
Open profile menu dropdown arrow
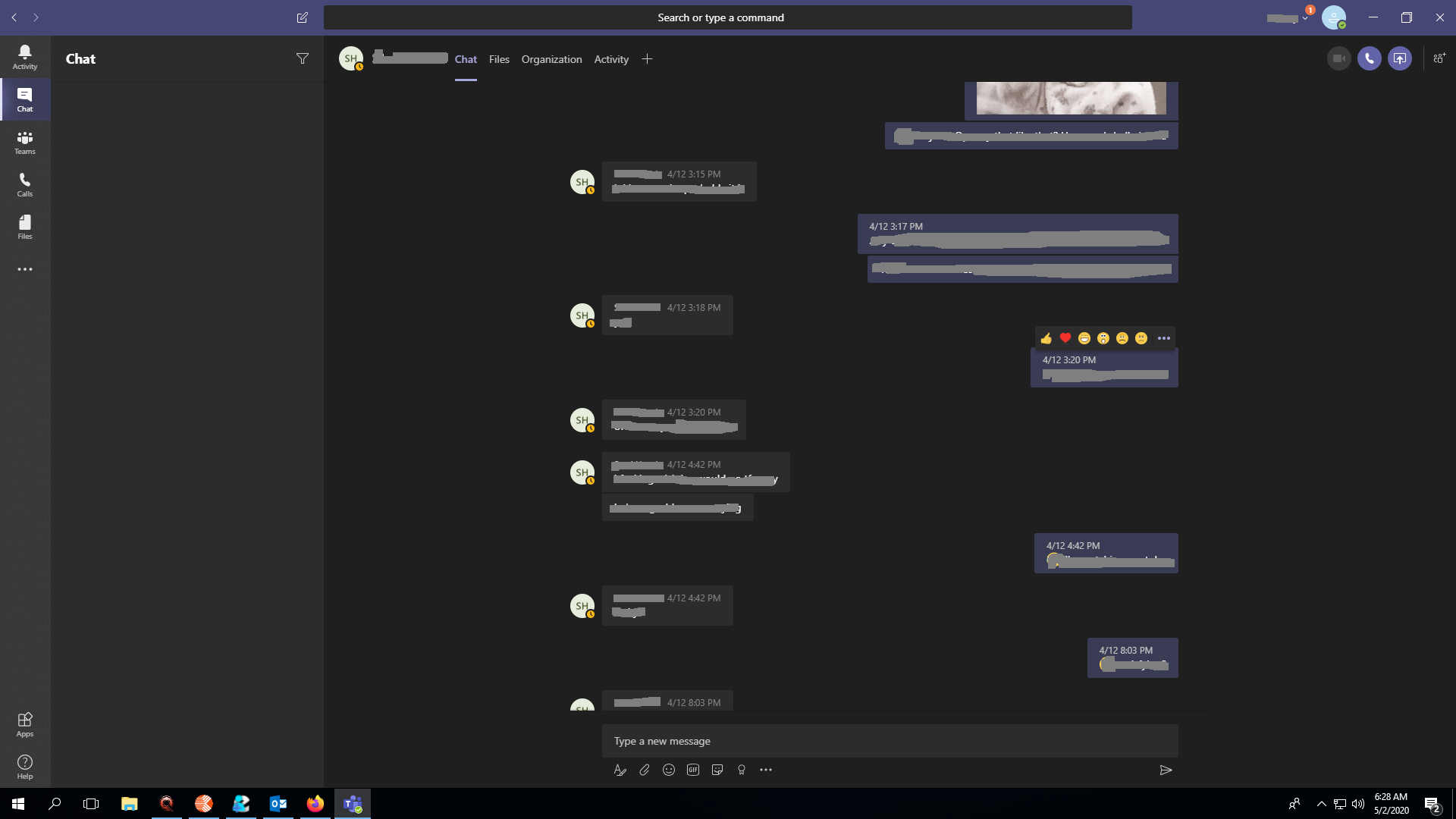[x=1305, y=18]
